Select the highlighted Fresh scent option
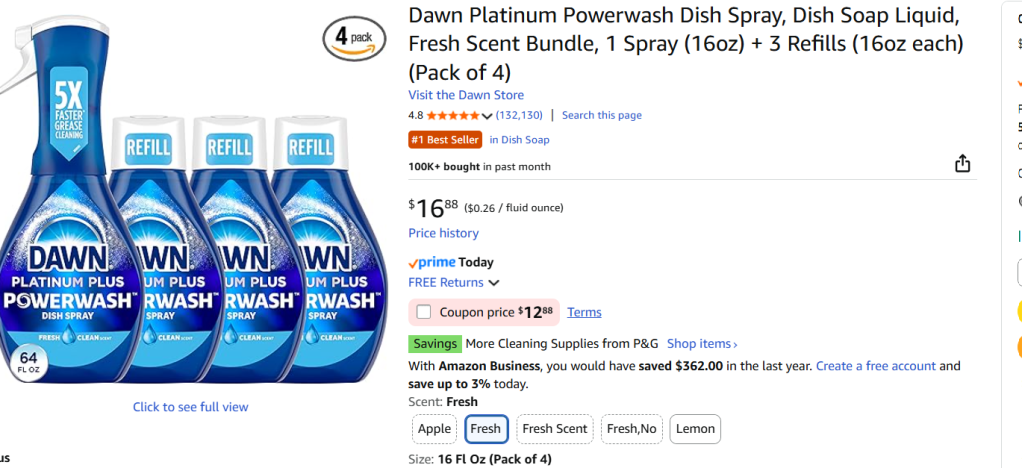Viewport: 1022px width, 468px height. [485, 429]
